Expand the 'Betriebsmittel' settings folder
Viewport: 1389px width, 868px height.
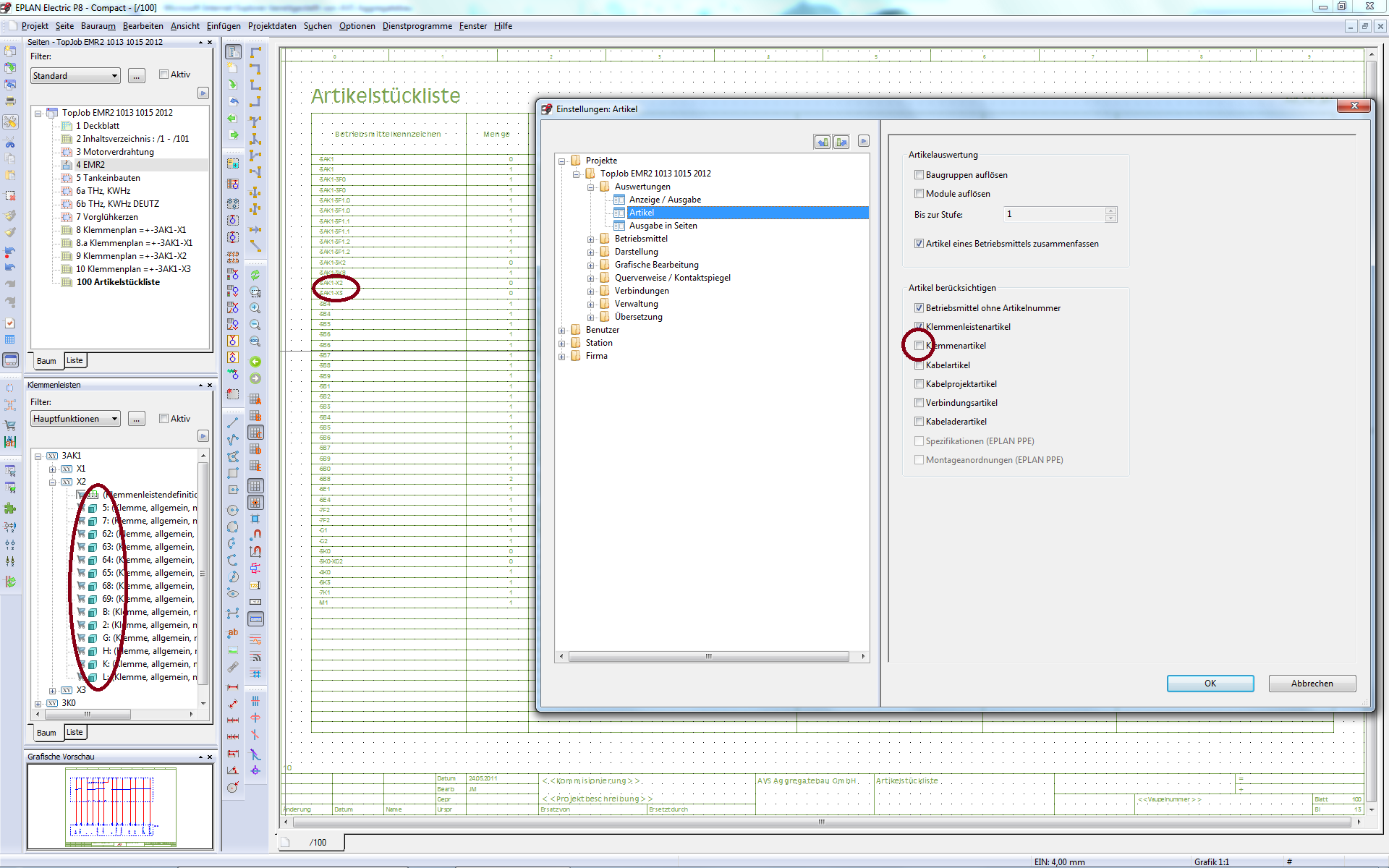pos(590,239)
